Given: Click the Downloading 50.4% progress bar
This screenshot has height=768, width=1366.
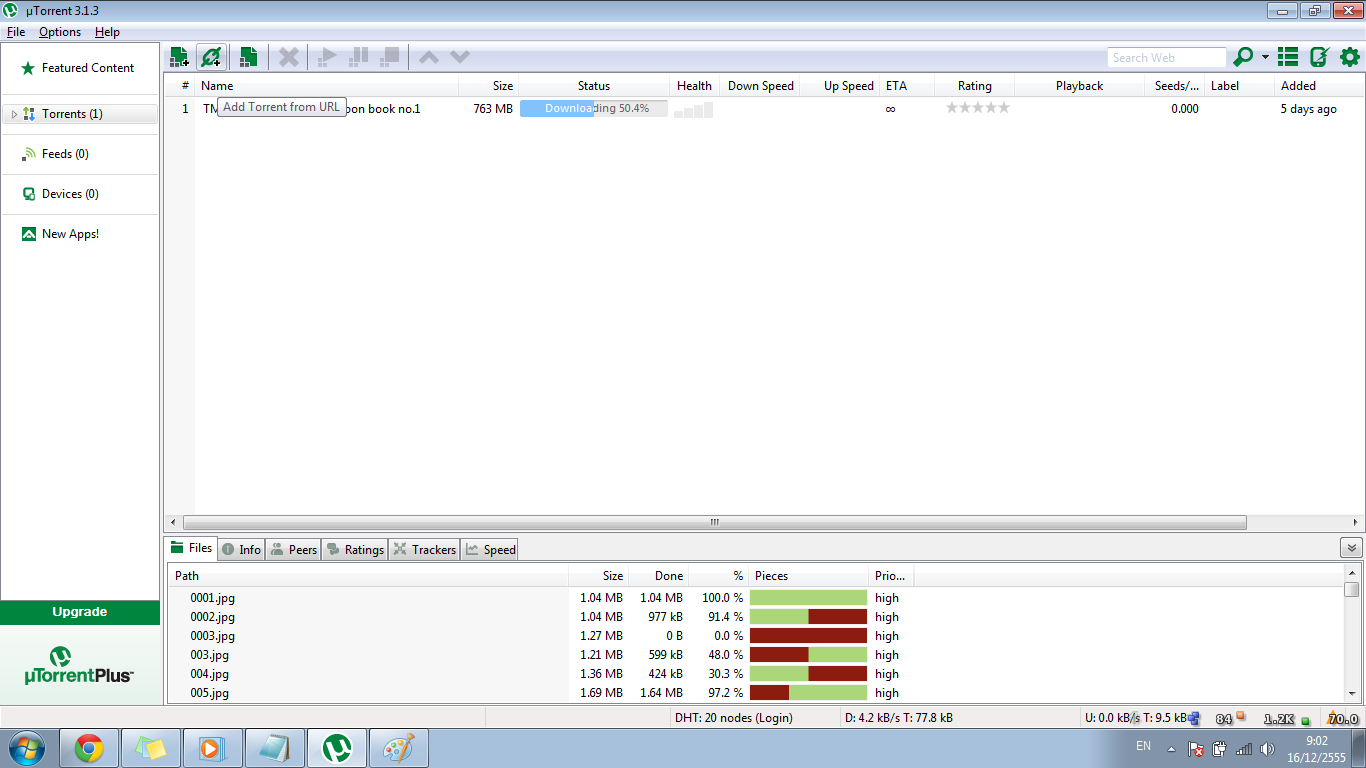Looking at the screenshot, I should (594, 108).
